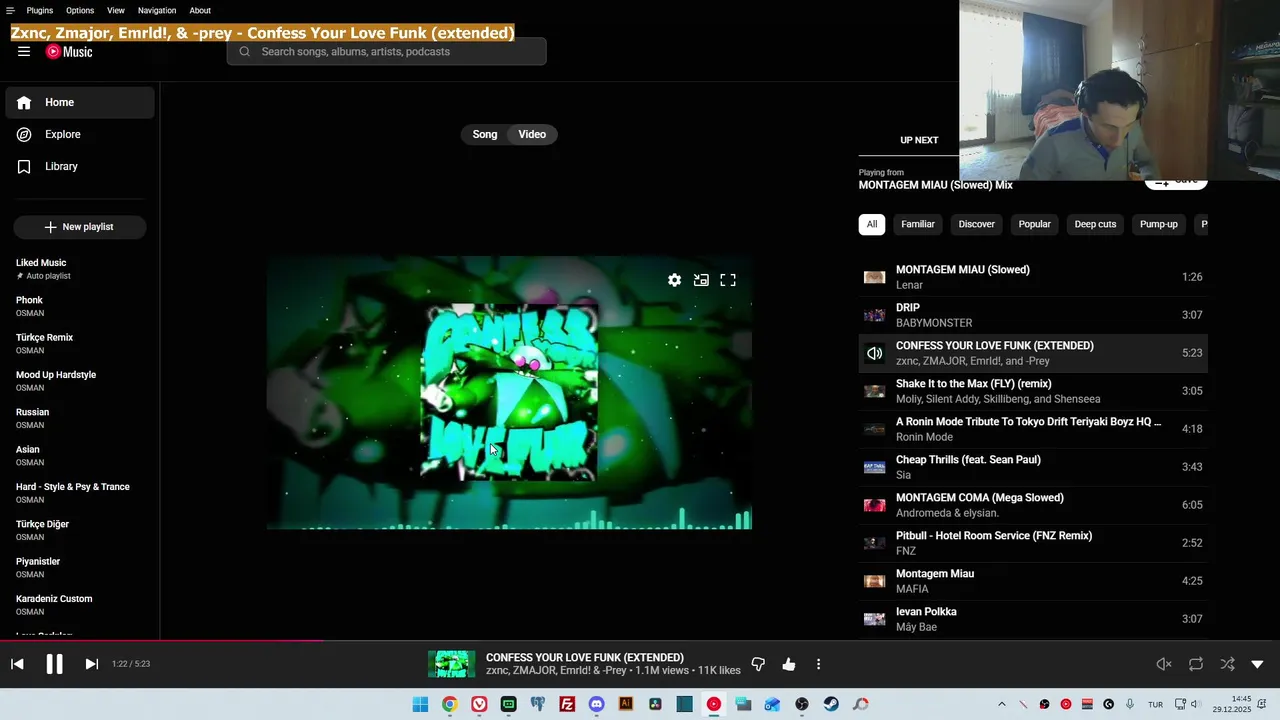
Task: Collapse the player page with arrow
Action: click(x=1257, y=664)
